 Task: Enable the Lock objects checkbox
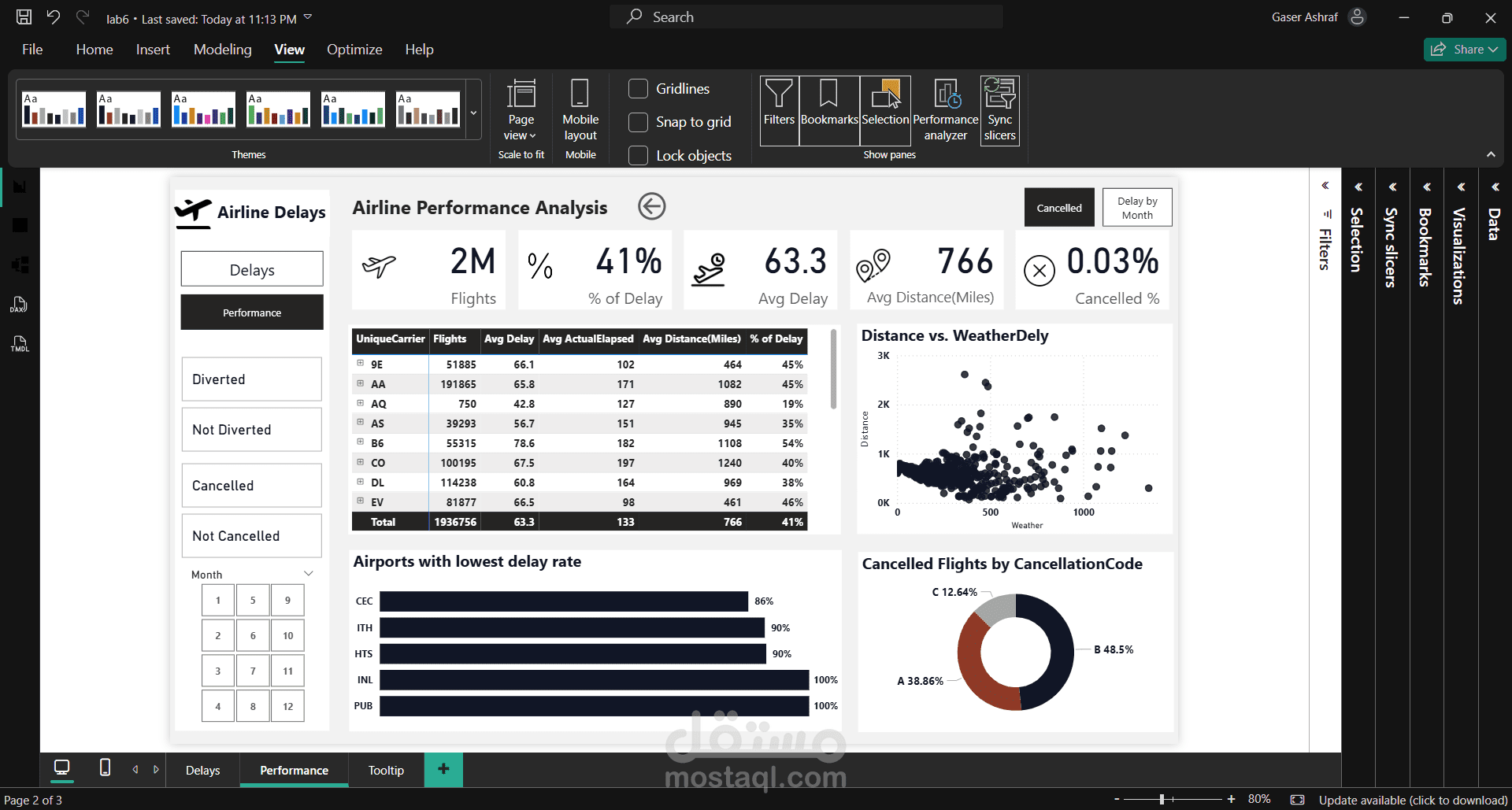tap(638, 156)
